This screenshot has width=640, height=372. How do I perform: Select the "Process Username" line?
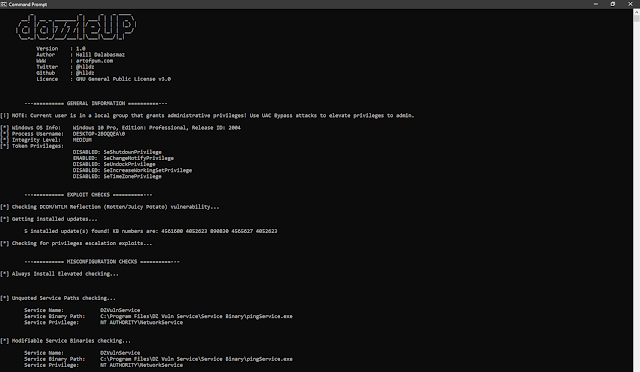click(63, 134)
